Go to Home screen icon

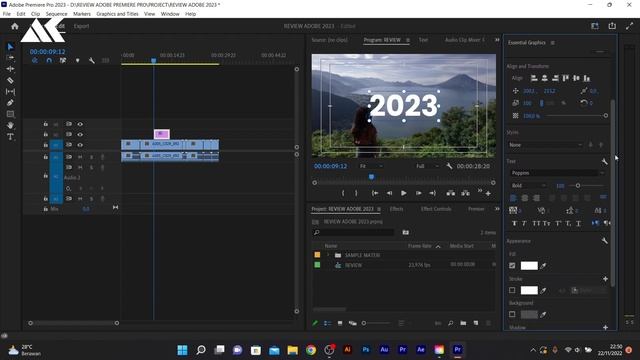coord(15,26)
